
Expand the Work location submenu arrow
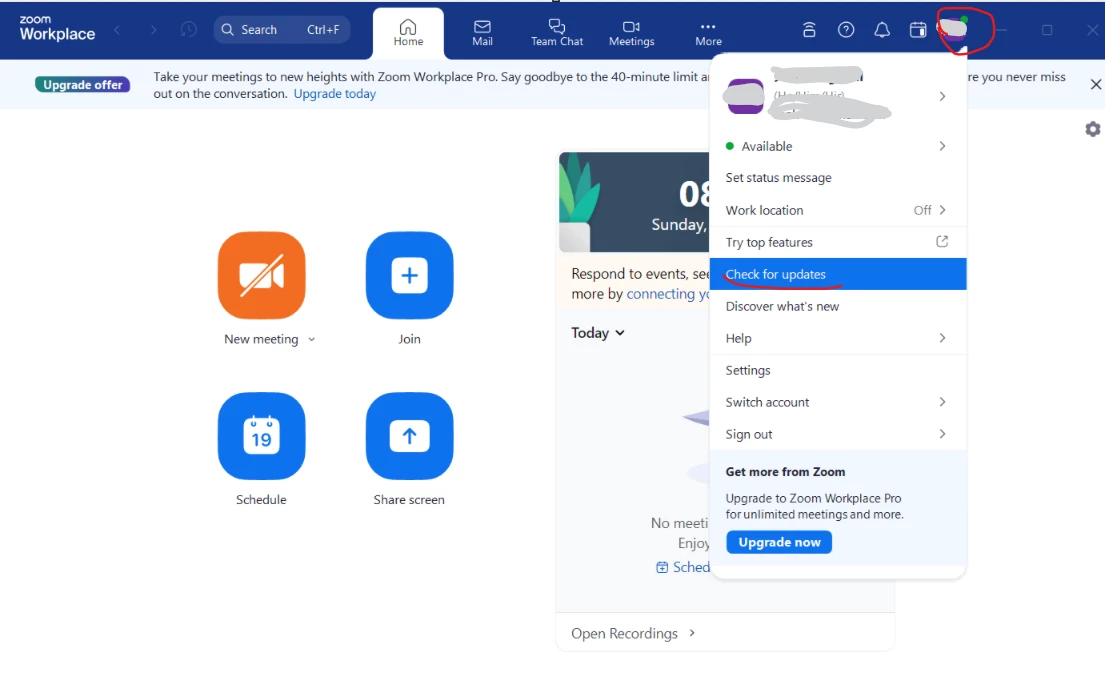(942, 210)
